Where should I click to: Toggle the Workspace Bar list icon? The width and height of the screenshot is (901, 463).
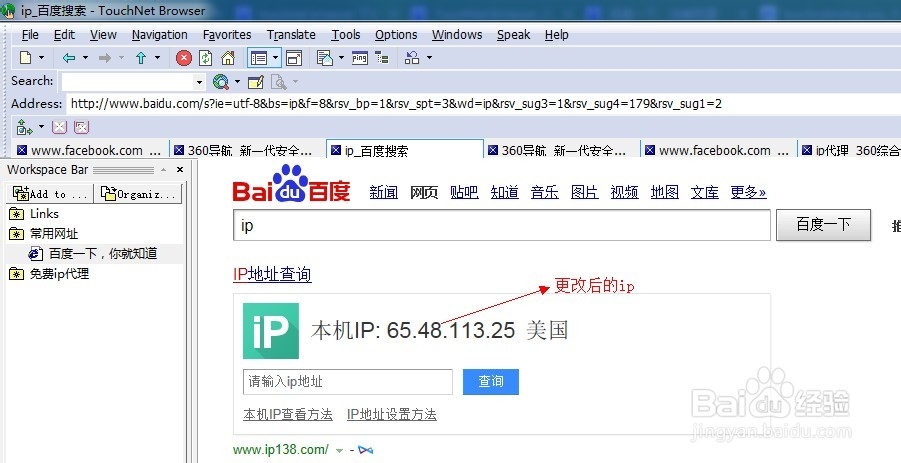tap(259, 58)
